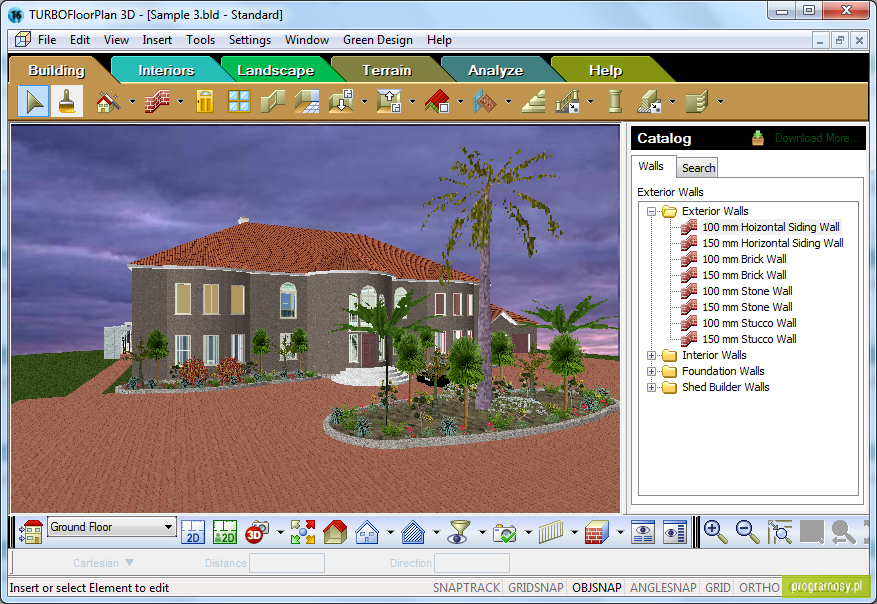The width and height of the screenshot is (877, 604).
Task: Switch to 2D plan view icon
Action: pos(193,531)
